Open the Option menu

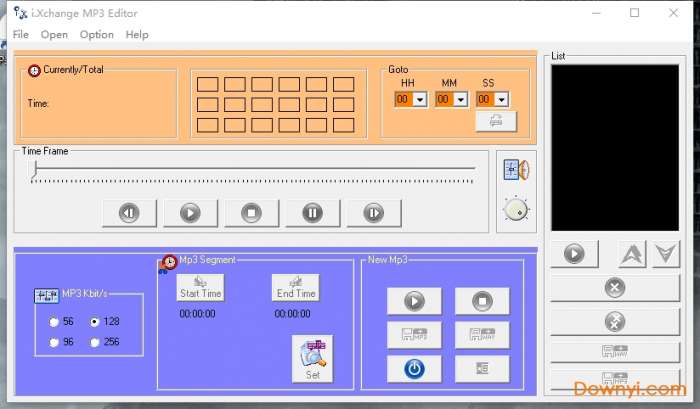tap(97, 34)
